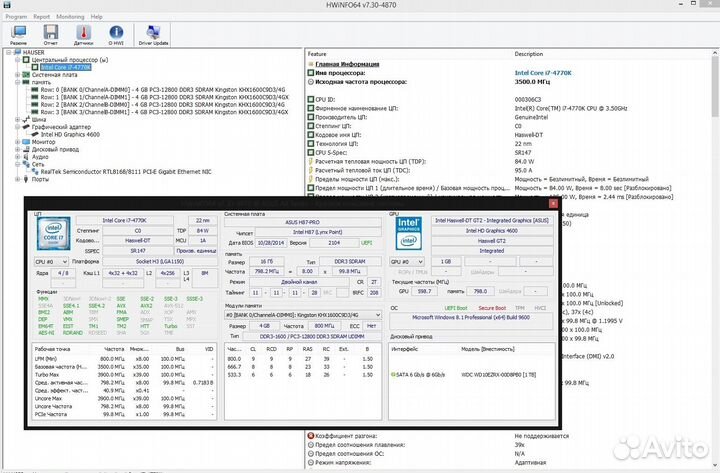Select RealTek Semiconductor RTL8168/8111 tree entry
Screen dimensions: 720x473
click(126, 172)
